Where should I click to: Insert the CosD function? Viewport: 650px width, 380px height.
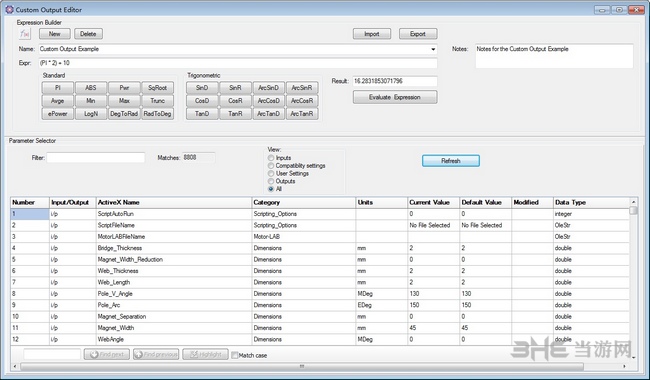point(202,101)
